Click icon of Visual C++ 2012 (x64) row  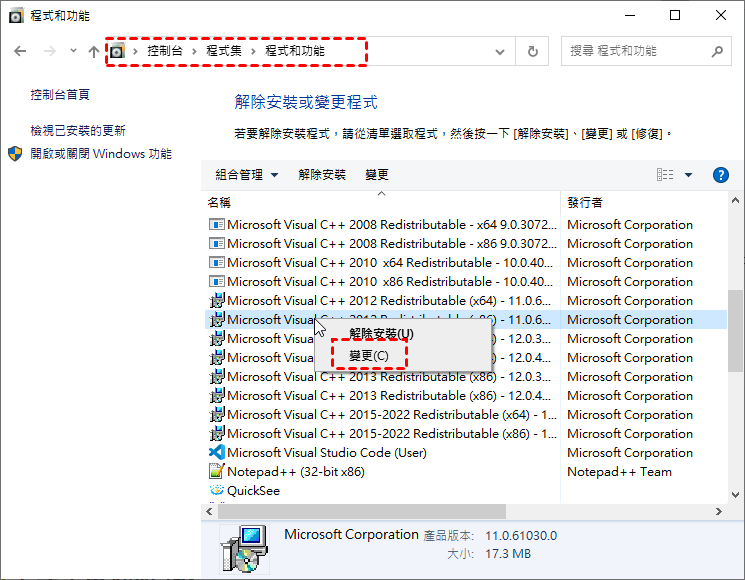click(217, 300)
